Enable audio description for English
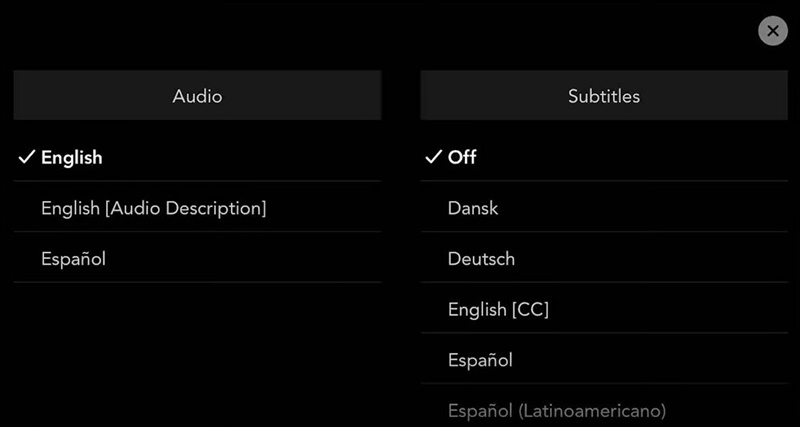The height and width of the screenshot is (427, 800). (x=197, y=208)
